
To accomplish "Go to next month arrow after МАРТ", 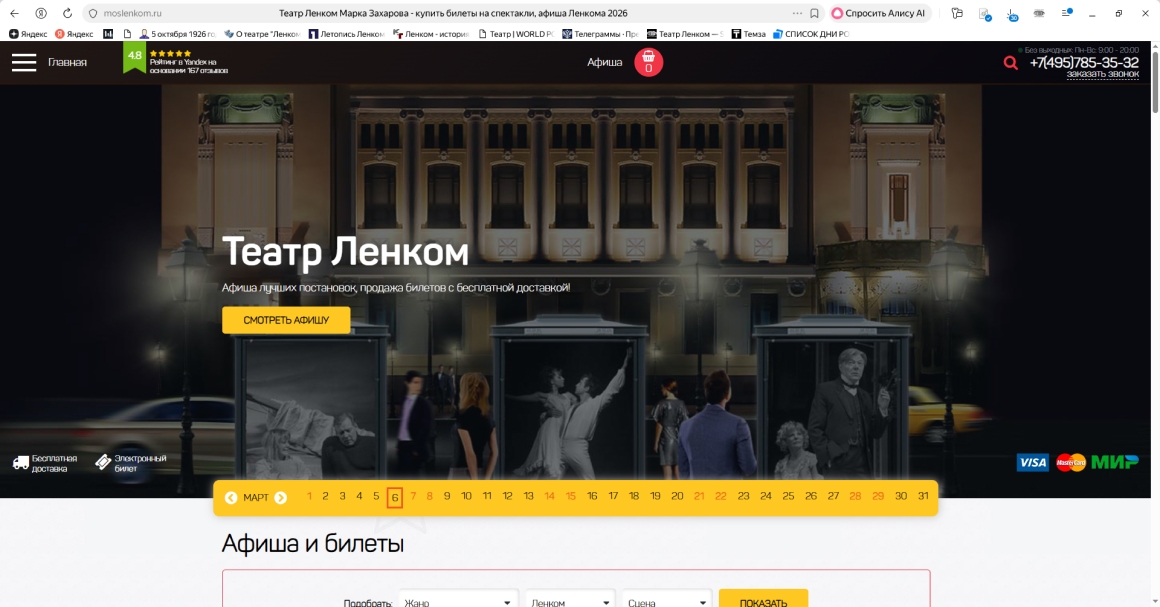I will [x=281, y=497].
